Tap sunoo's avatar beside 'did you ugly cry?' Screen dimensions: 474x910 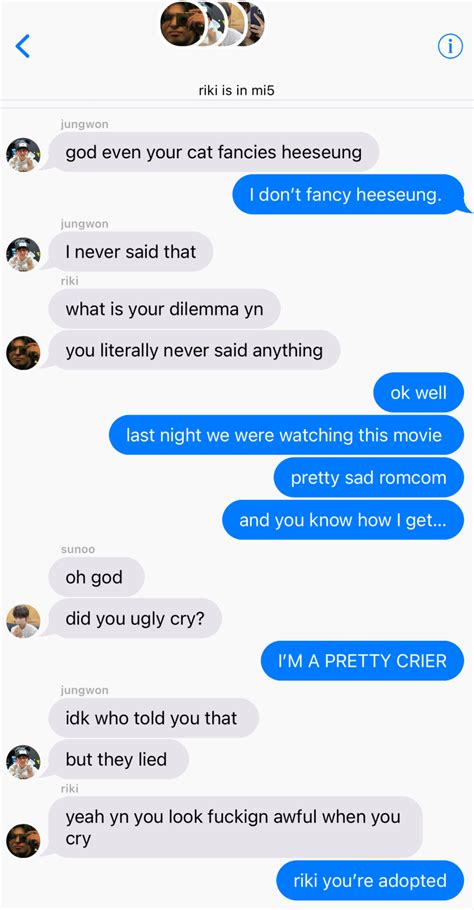[x=23, y=621]
